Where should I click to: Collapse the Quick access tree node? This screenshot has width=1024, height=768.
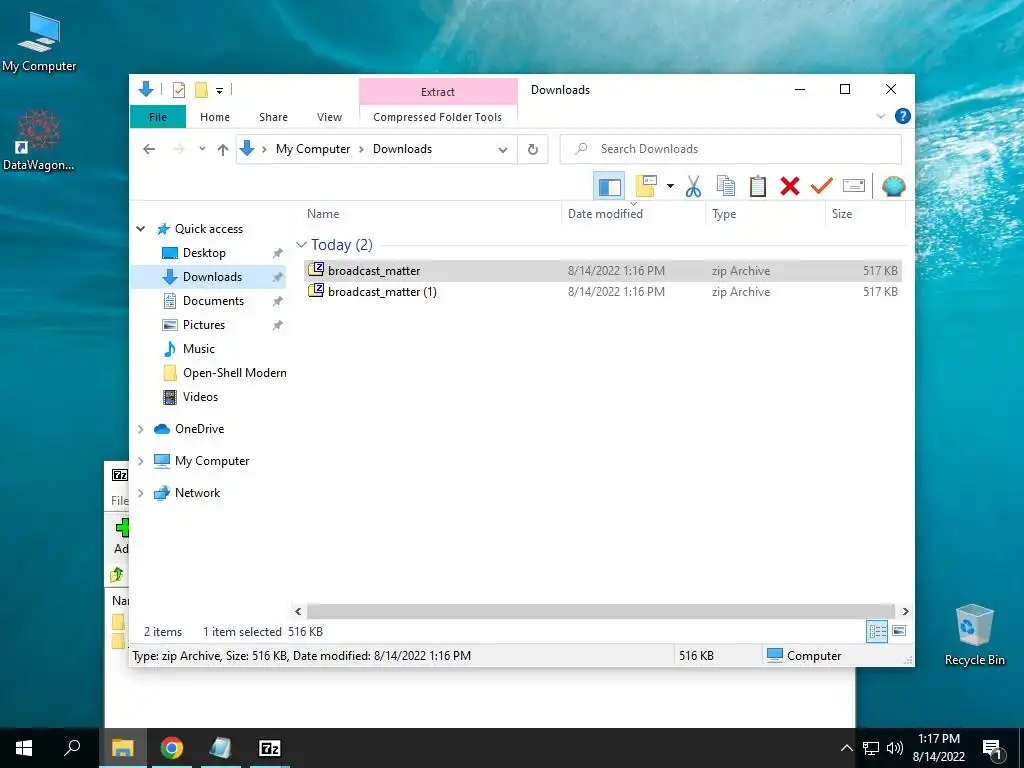pos(140,229)
